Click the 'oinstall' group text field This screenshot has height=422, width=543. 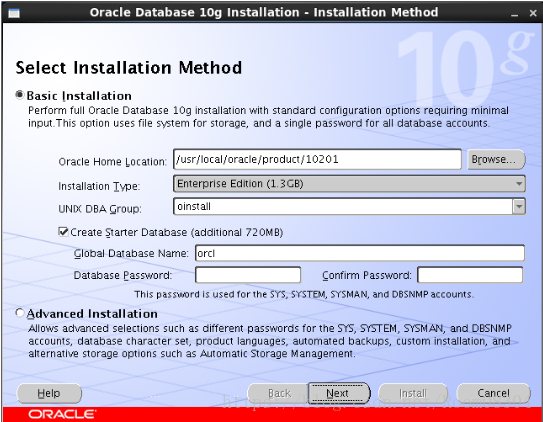coord(343,207)
